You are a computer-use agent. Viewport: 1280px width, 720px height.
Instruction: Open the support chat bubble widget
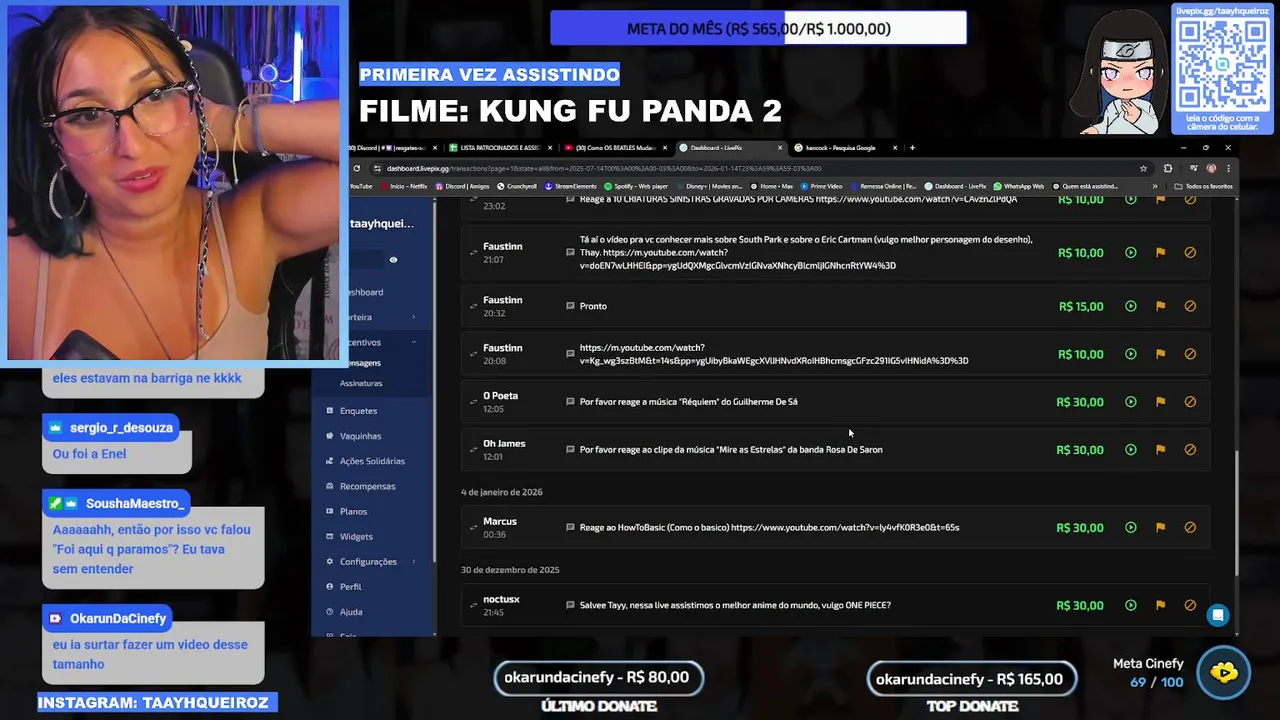pos(1217,615)
